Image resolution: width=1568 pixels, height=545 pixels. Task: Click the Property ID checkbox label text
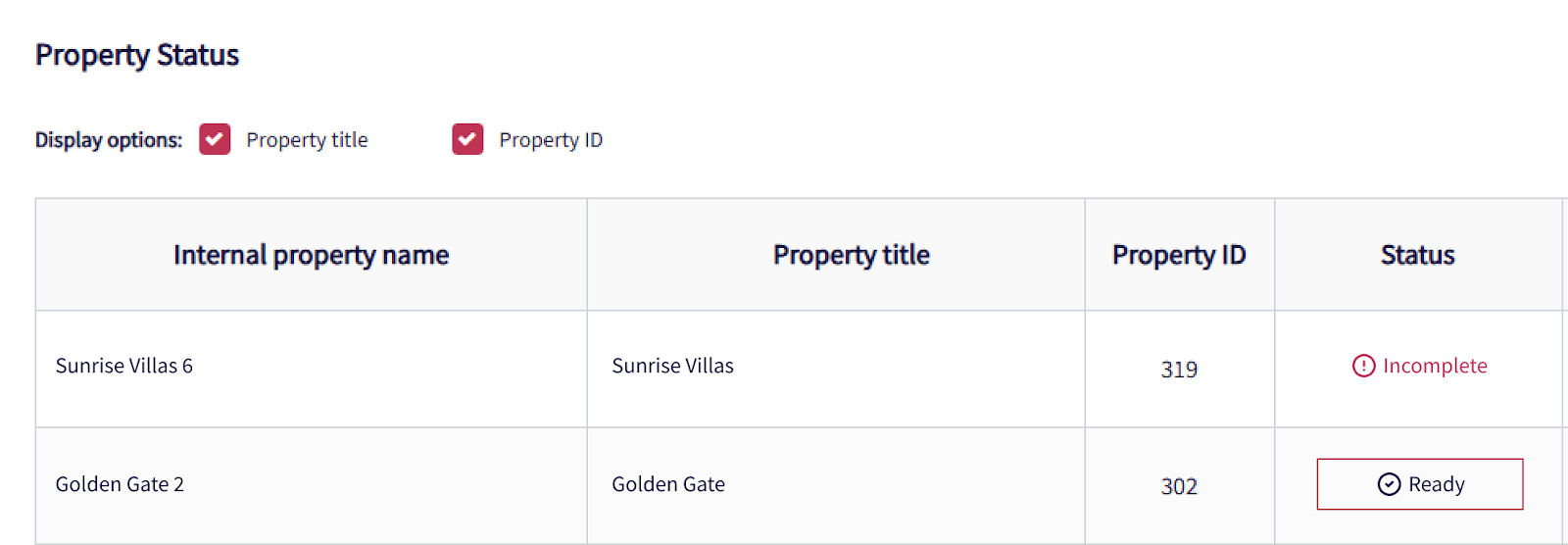click(x=551, y=140)
